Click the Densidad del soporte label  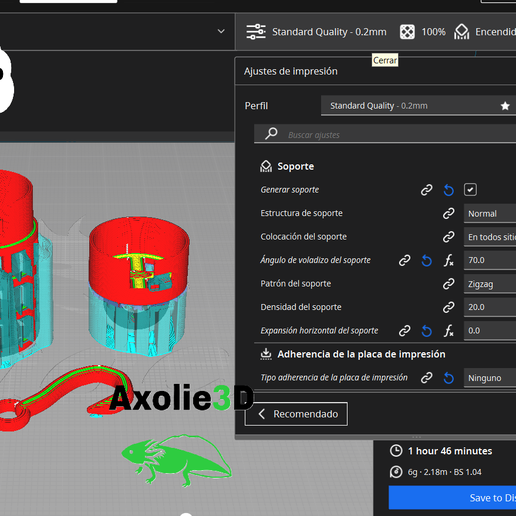coord(301,307)
